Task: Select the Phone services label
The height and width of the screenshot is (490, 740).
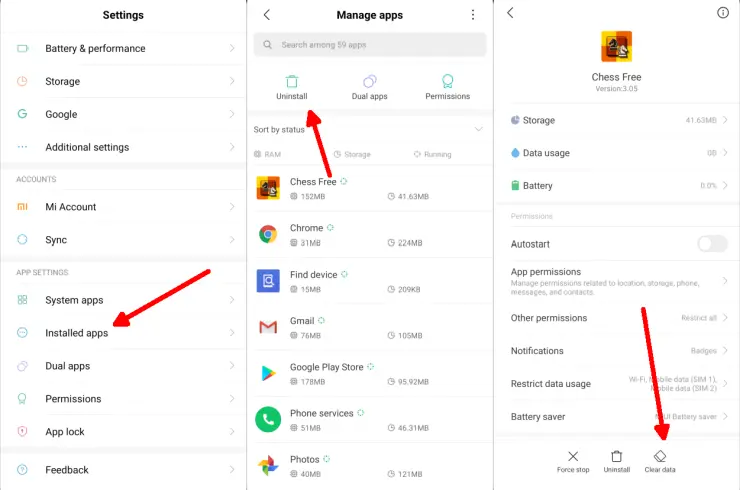Action: (x=321, y=413)
